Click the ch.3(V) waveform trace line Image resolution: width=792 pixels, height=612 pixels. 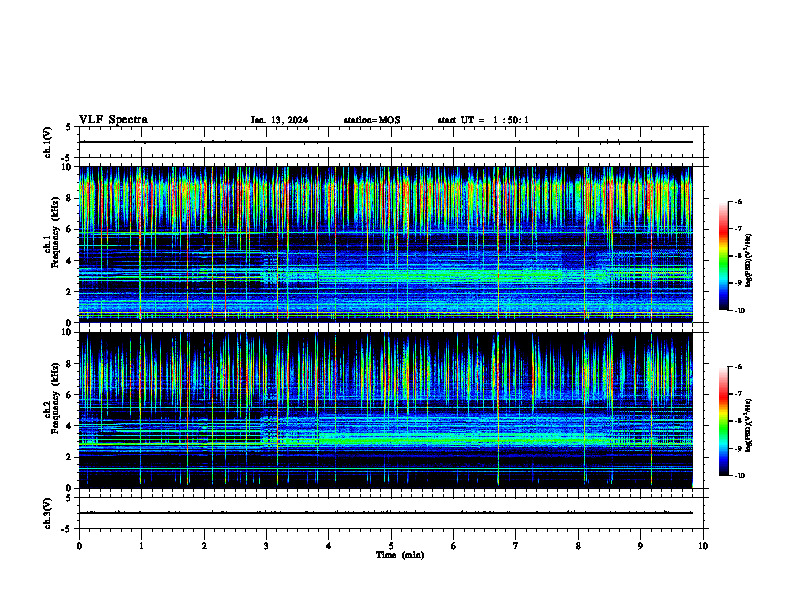tap(386, 513)
